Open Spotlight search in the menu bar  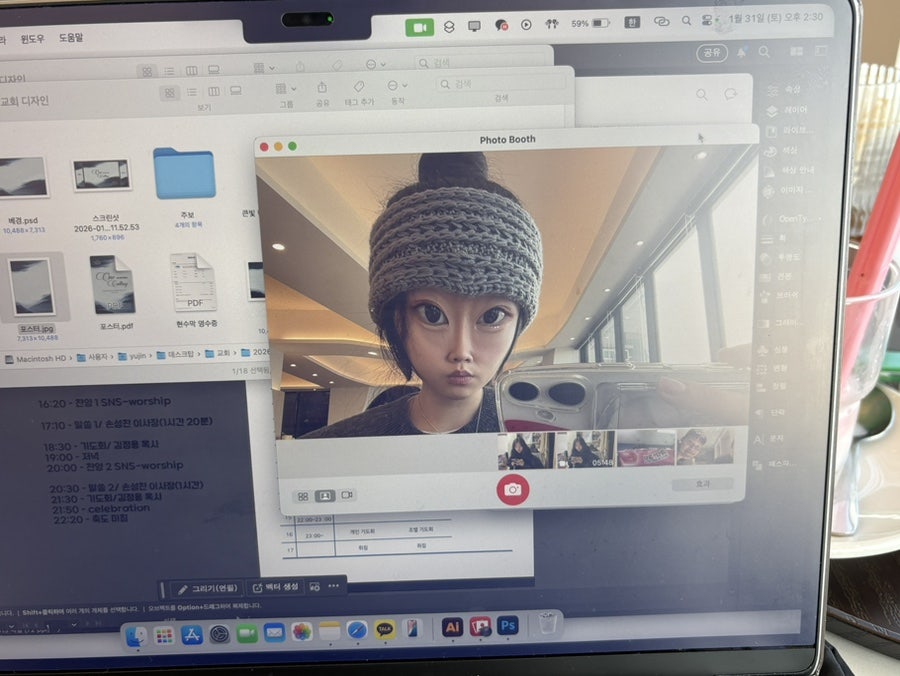point(686,21)
